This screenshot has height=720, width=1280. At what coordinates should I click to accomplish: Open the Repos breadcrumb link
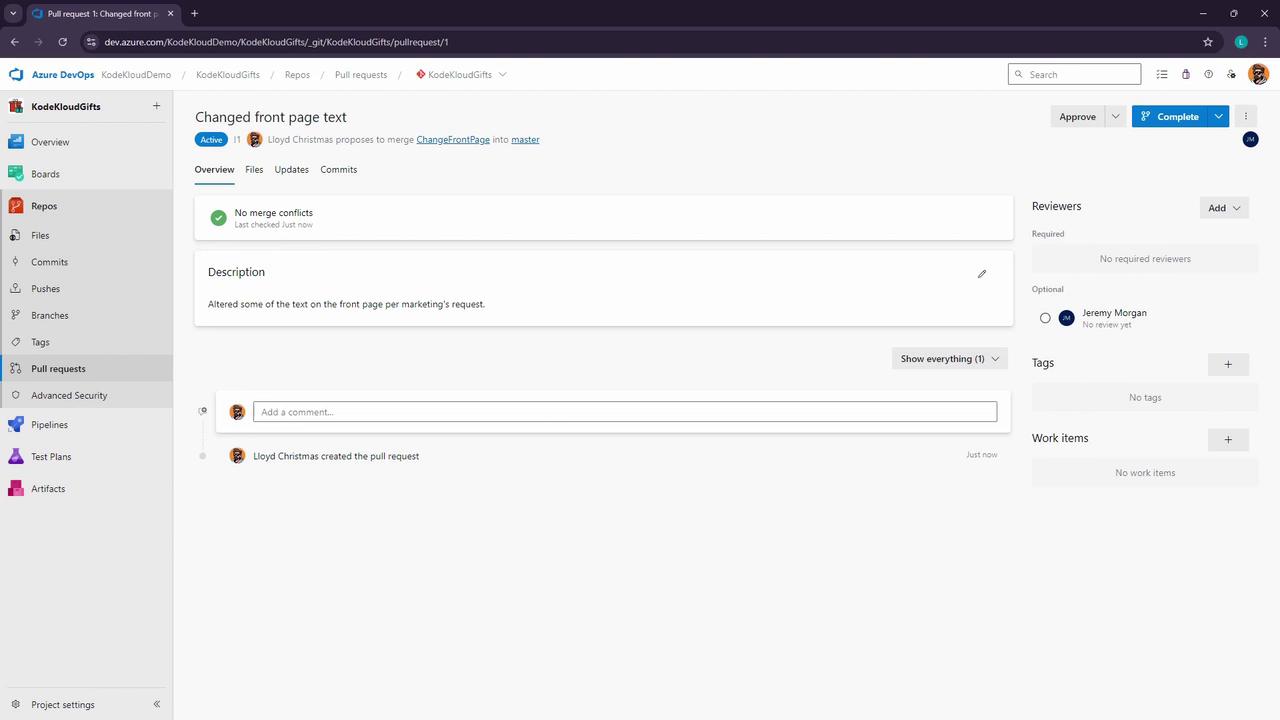point(297,74)
